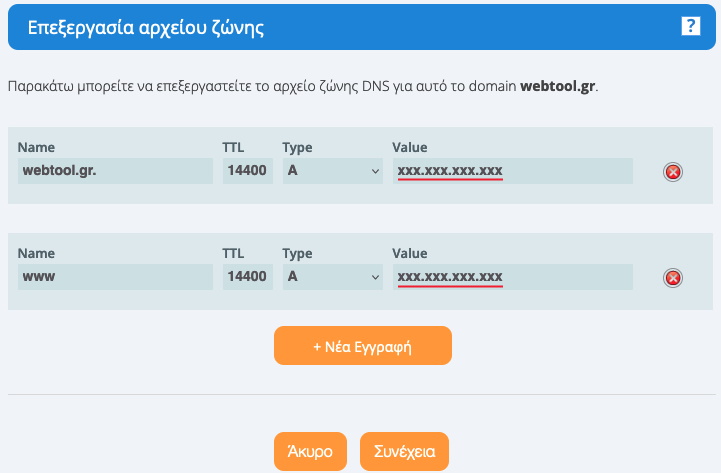The height and width of the screenshot is (473, 721).
Task: Click the Name field containing webtool.gr.
Action: tap(115, 171)
